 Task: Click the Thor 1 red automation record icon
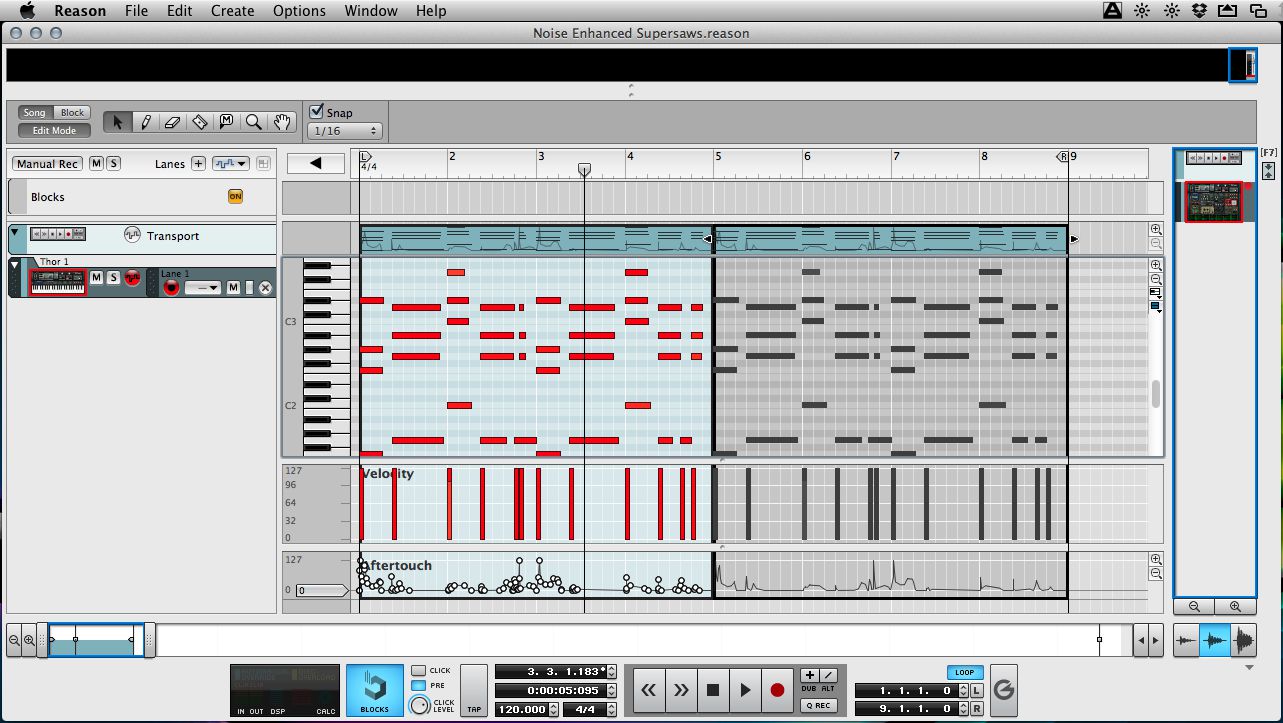(x=131, y=277)
